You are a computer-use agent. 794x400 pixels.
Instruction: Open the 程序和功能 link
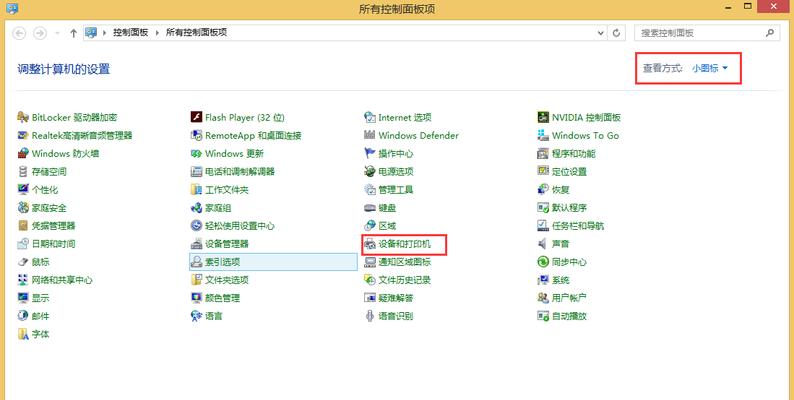point(574,153)
